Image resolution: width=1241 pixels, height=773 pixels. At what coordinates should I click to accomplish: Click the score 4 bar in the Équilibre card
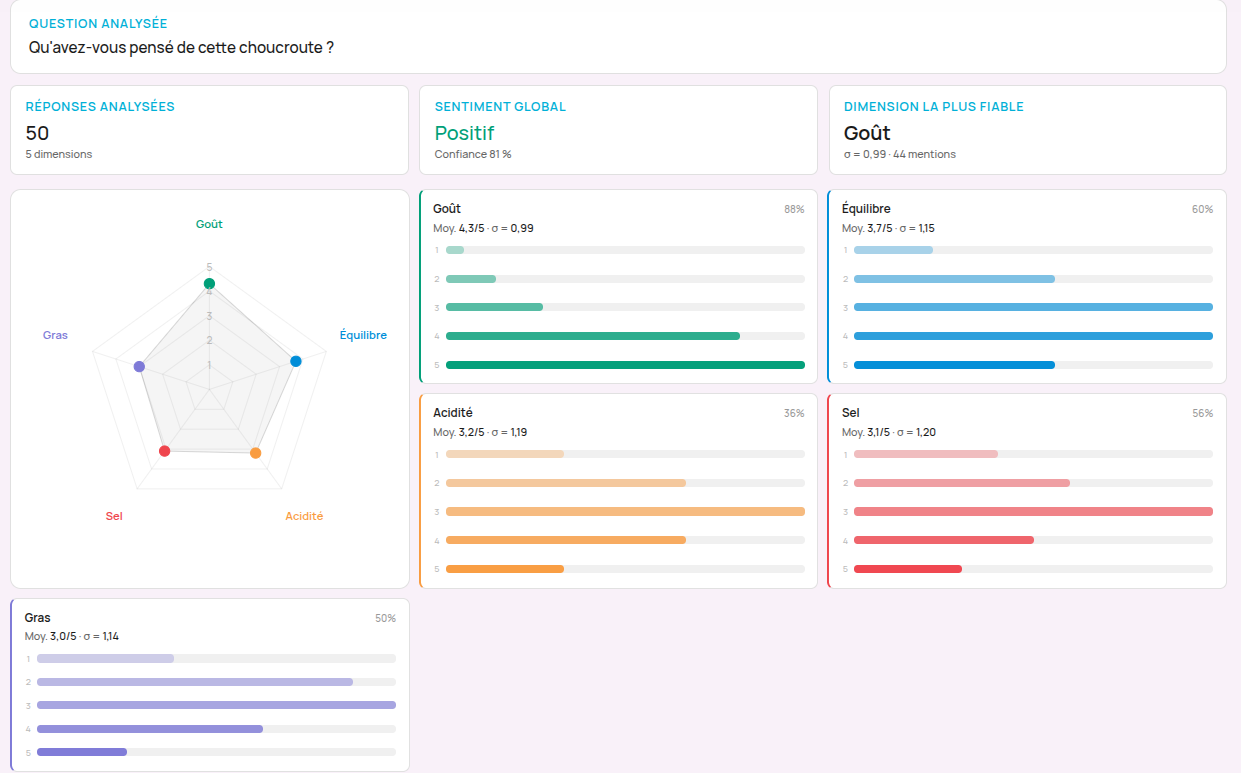(1033, 336)
